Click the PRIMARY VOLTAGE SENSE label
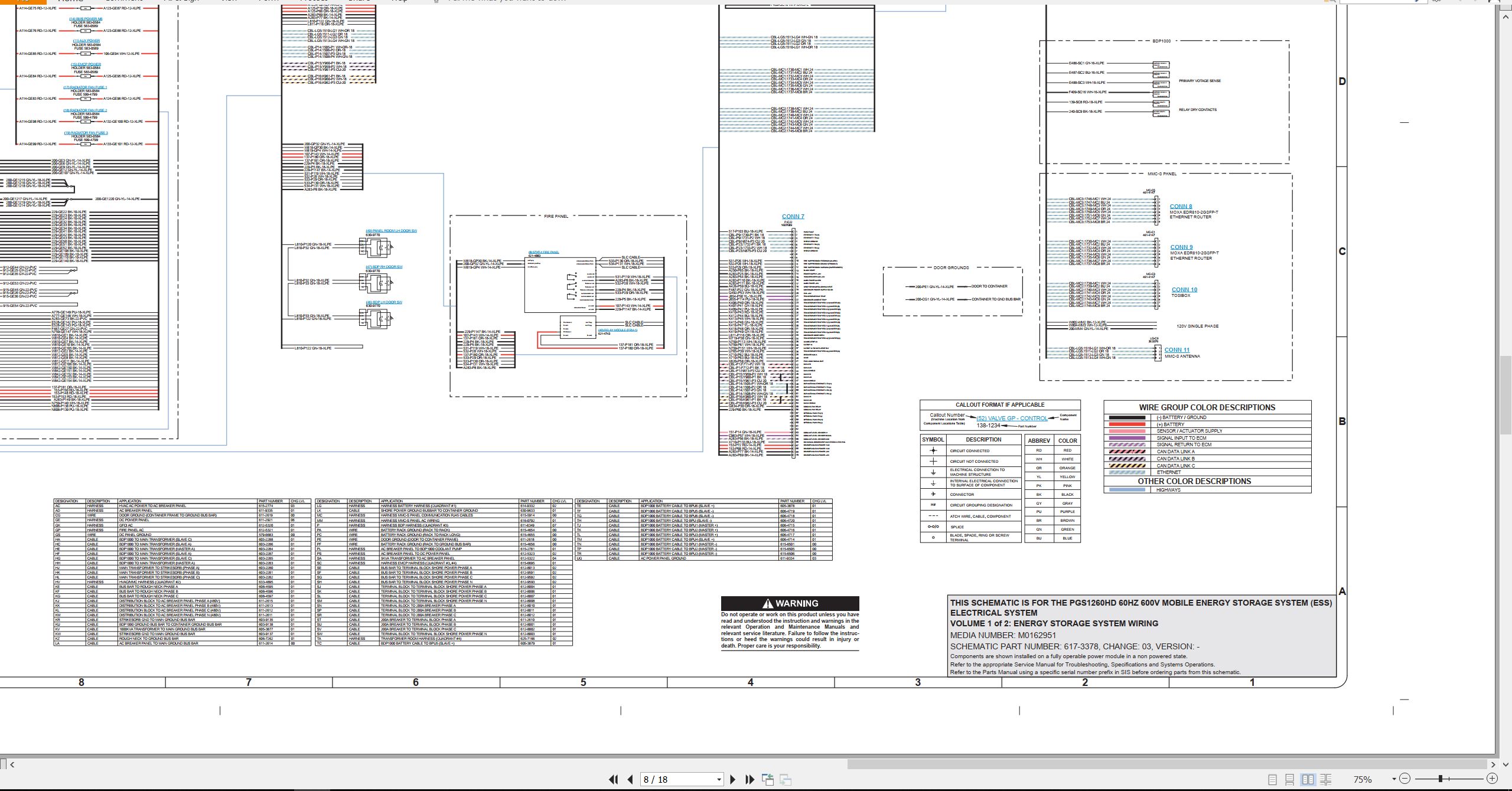1512x791 pixels. [x=1200, y=81]
